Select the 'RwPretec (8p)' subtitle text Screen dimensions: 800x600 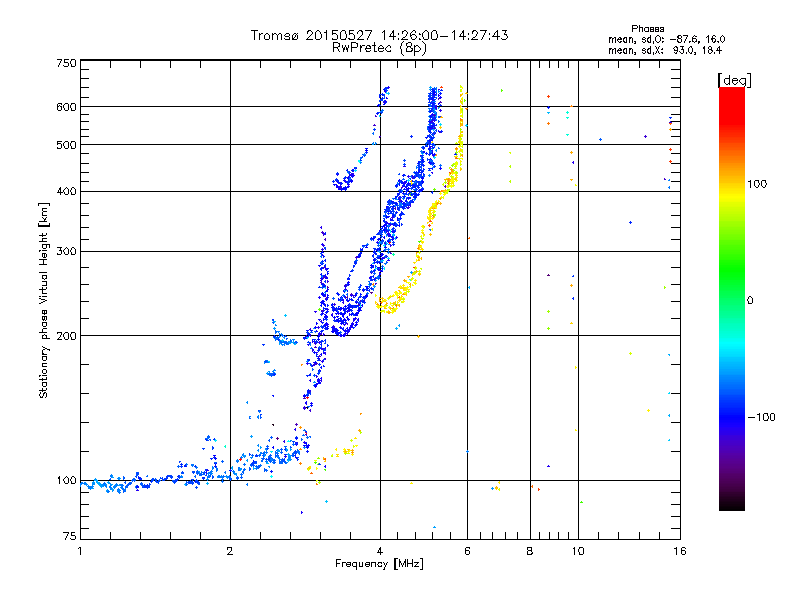[379, 48]
